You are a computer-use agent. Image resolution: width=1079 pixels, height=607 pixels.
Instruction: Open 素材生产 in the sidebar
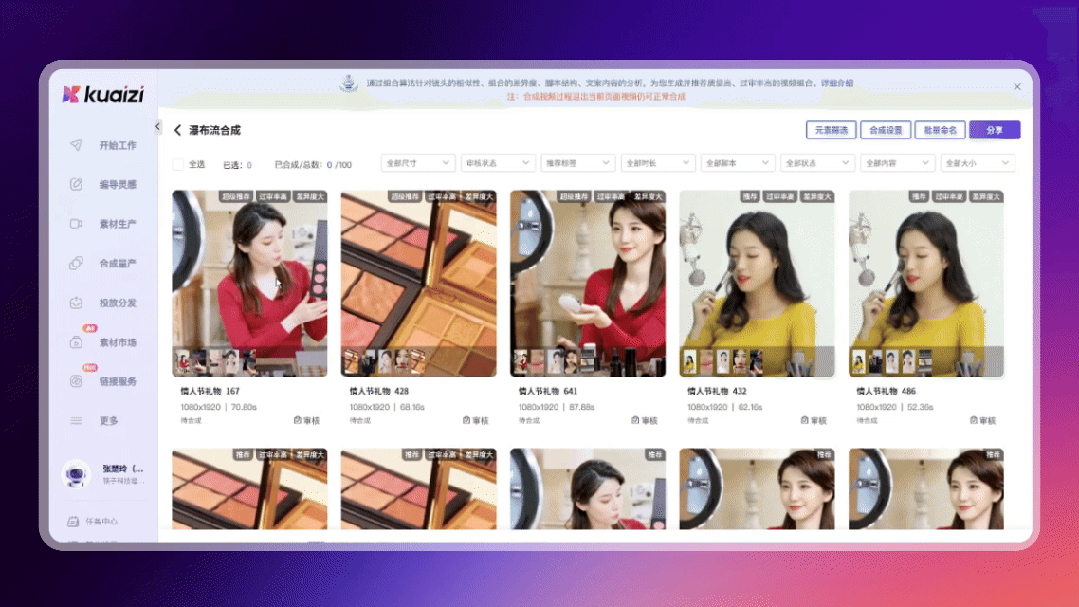(118, 224)
